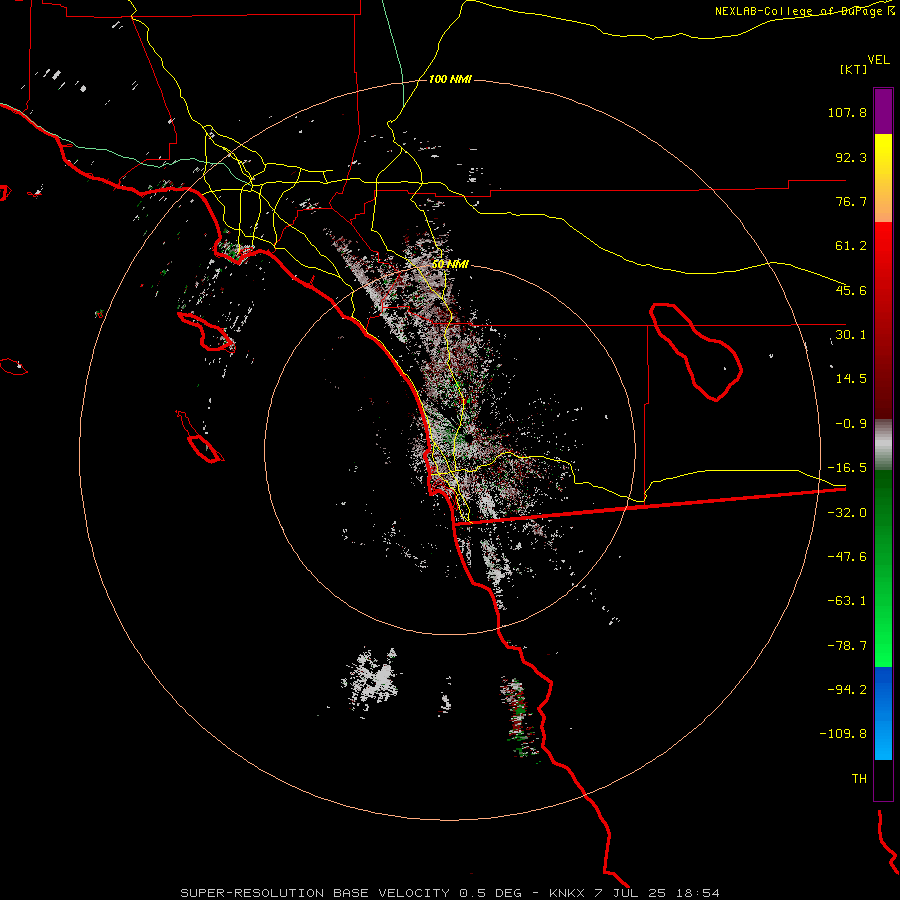
Task: Click the -47.6 scale value
Action: [x=847, y=557]
